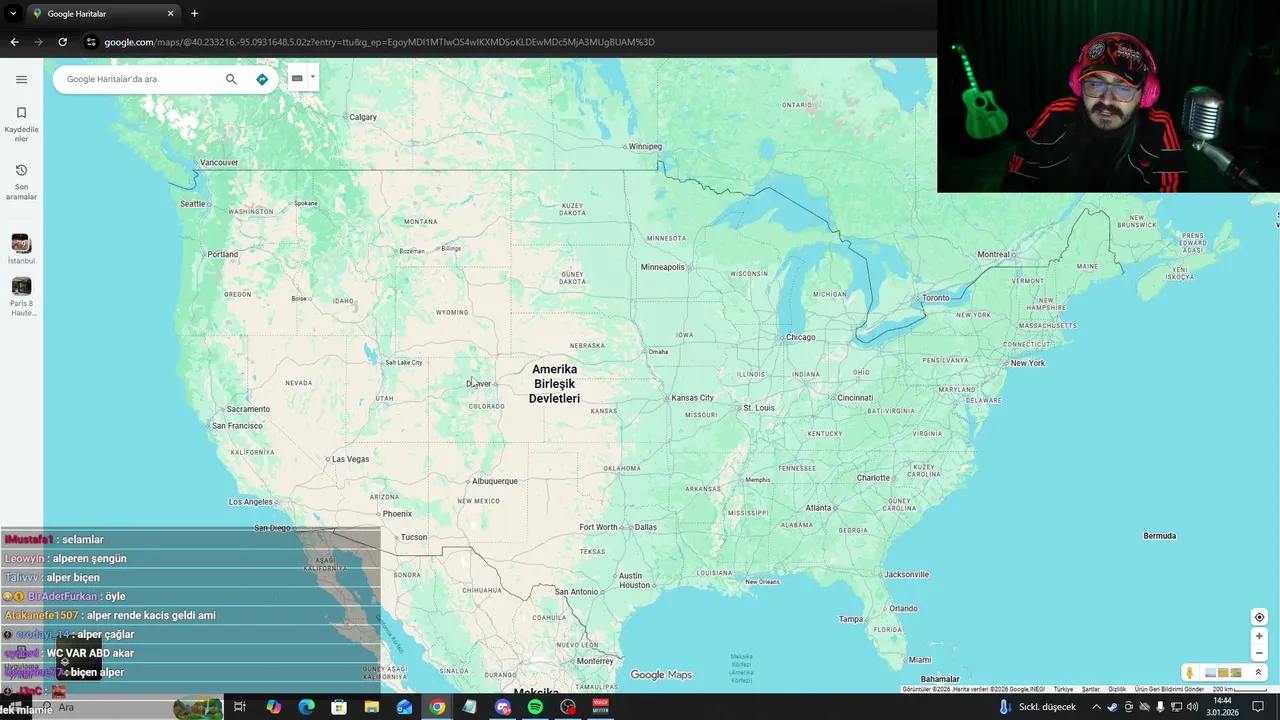Click the Calgary city label
This screenshot has height=720, width=1280.
click(x=362, y=117)
